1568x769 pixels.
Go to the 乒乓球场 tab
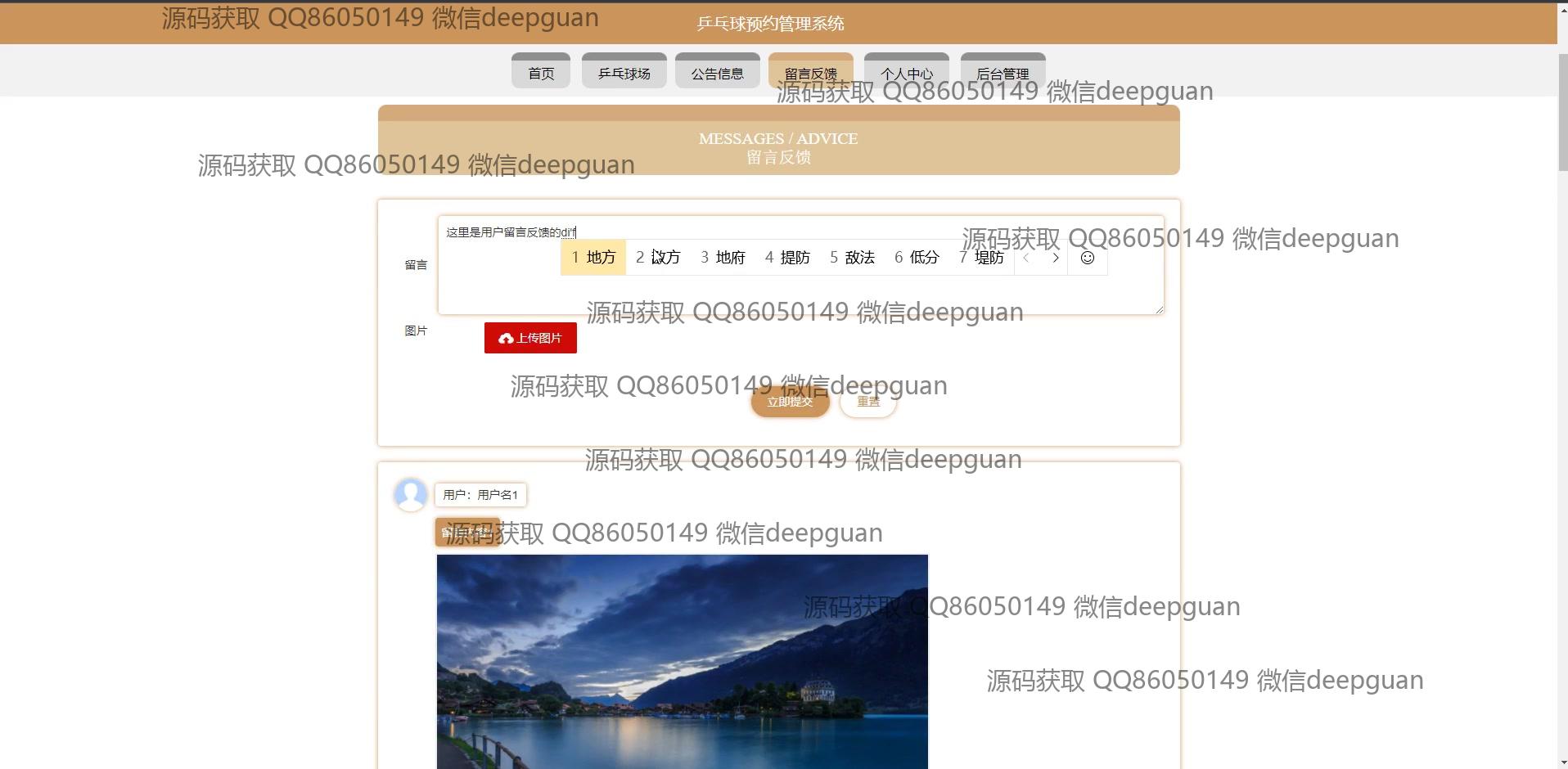click(624, 70)
